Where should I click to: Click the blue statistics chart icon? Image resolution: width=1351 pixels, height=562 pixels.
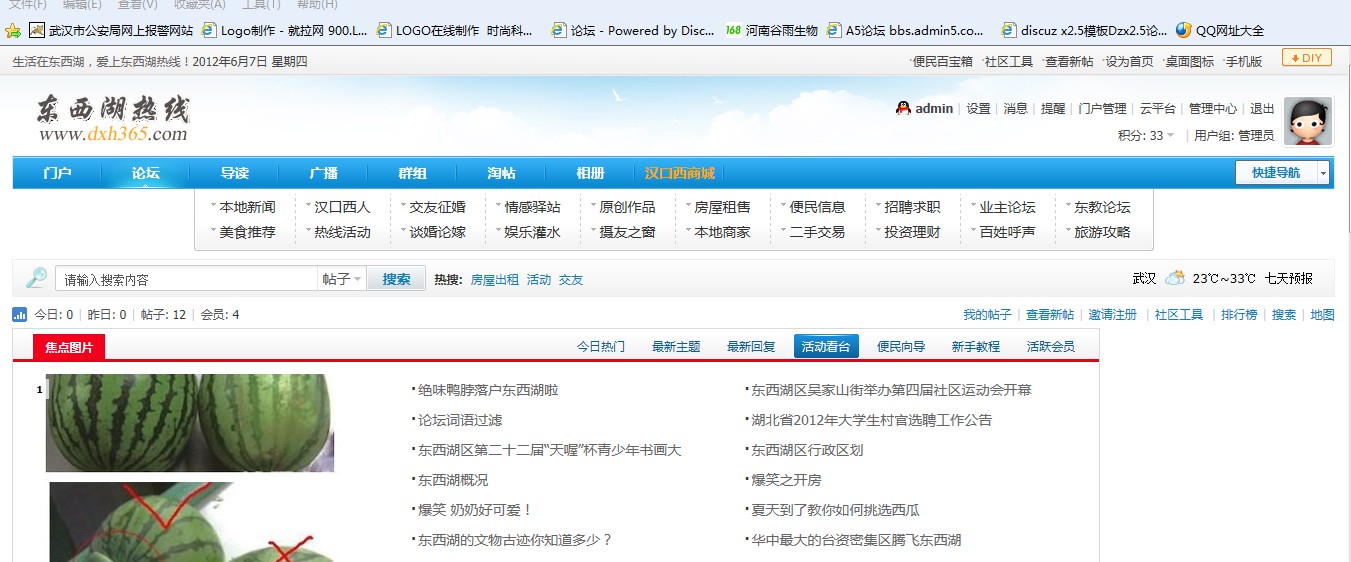point(20,315)
